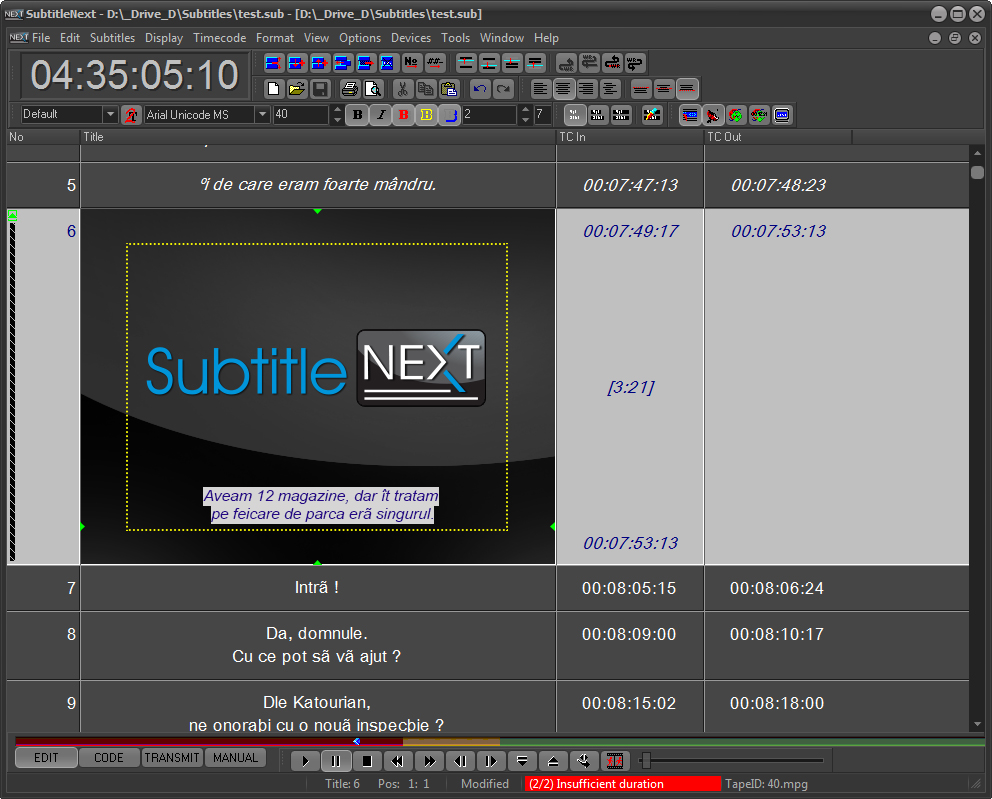
Task: Open a subtitle file with the folder icon
Action: pos(297,89)
